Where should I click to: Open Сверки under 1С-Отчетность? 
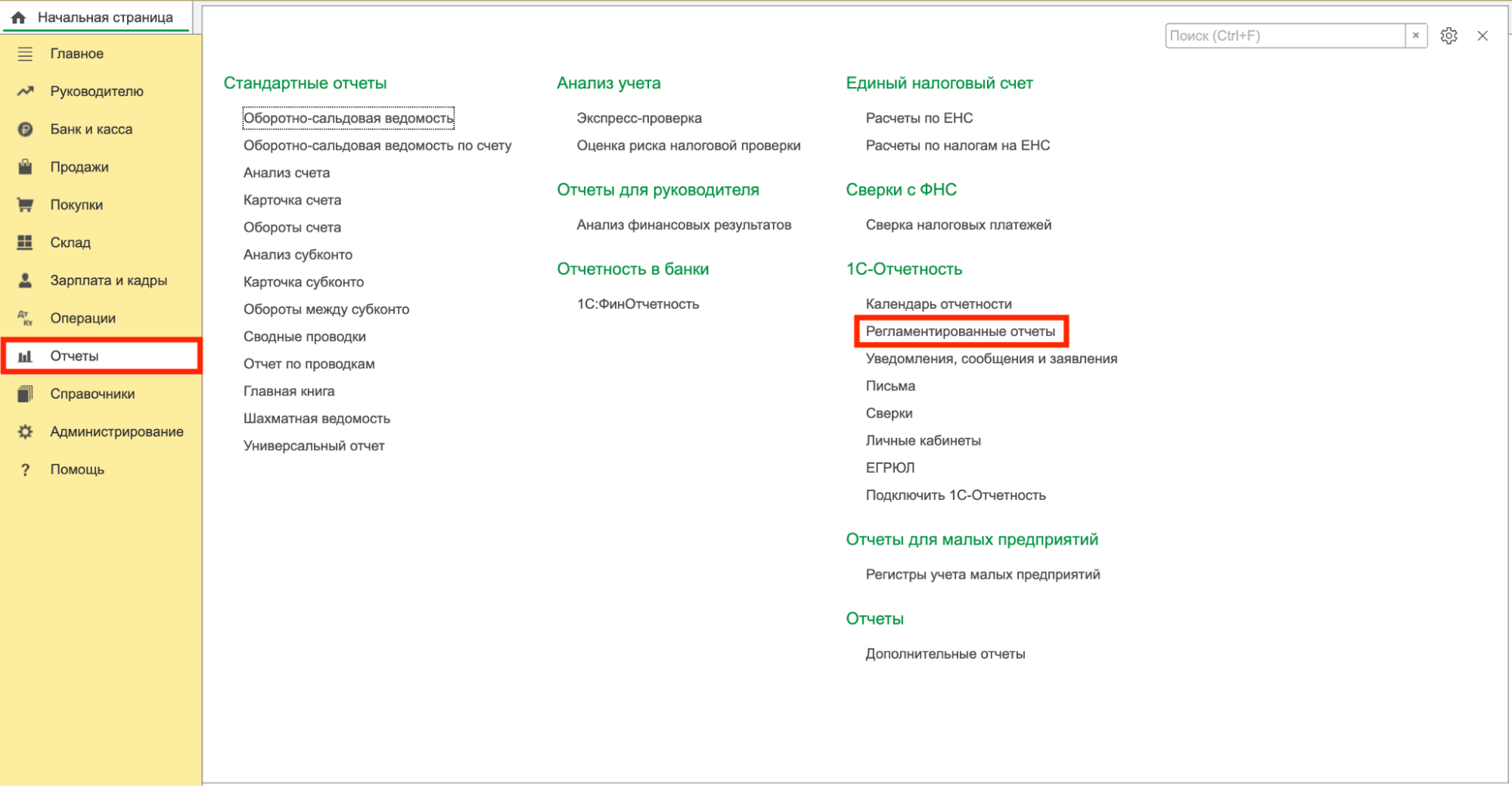click(x=889, y=413)
